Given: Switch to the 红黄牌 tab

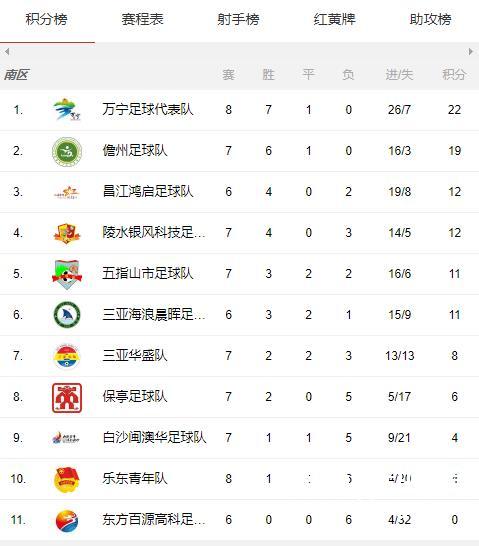Looking at the screenshot, I should tap(335, 19).
